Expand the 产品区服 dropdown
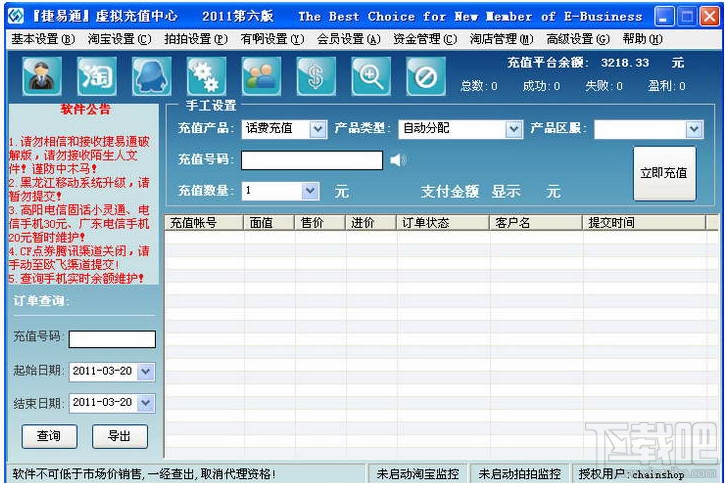The image size is (725, 483). pyautogui.click(x=694, y=129)
